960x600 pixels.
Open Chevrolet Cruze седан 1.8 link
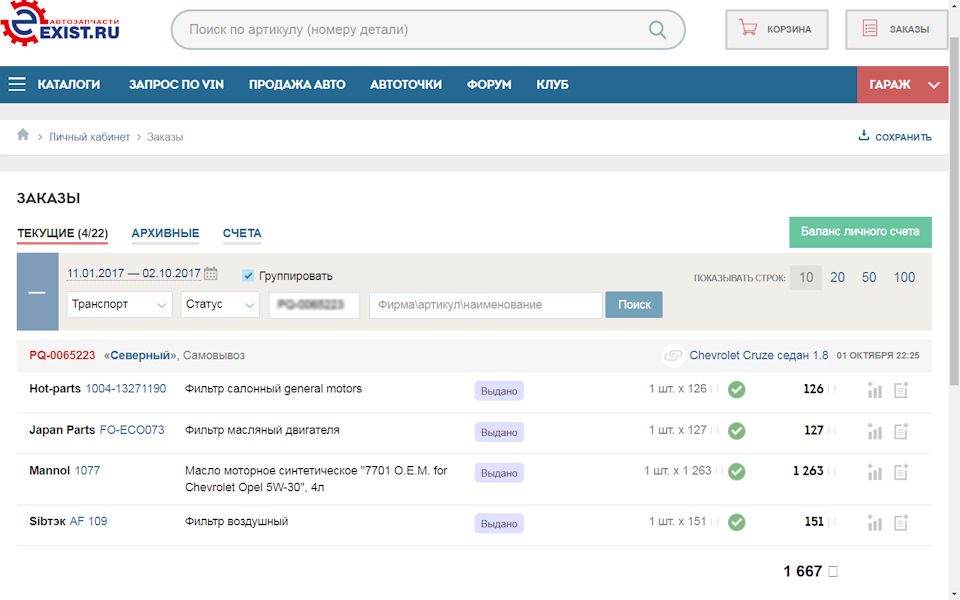pos(759,355)
